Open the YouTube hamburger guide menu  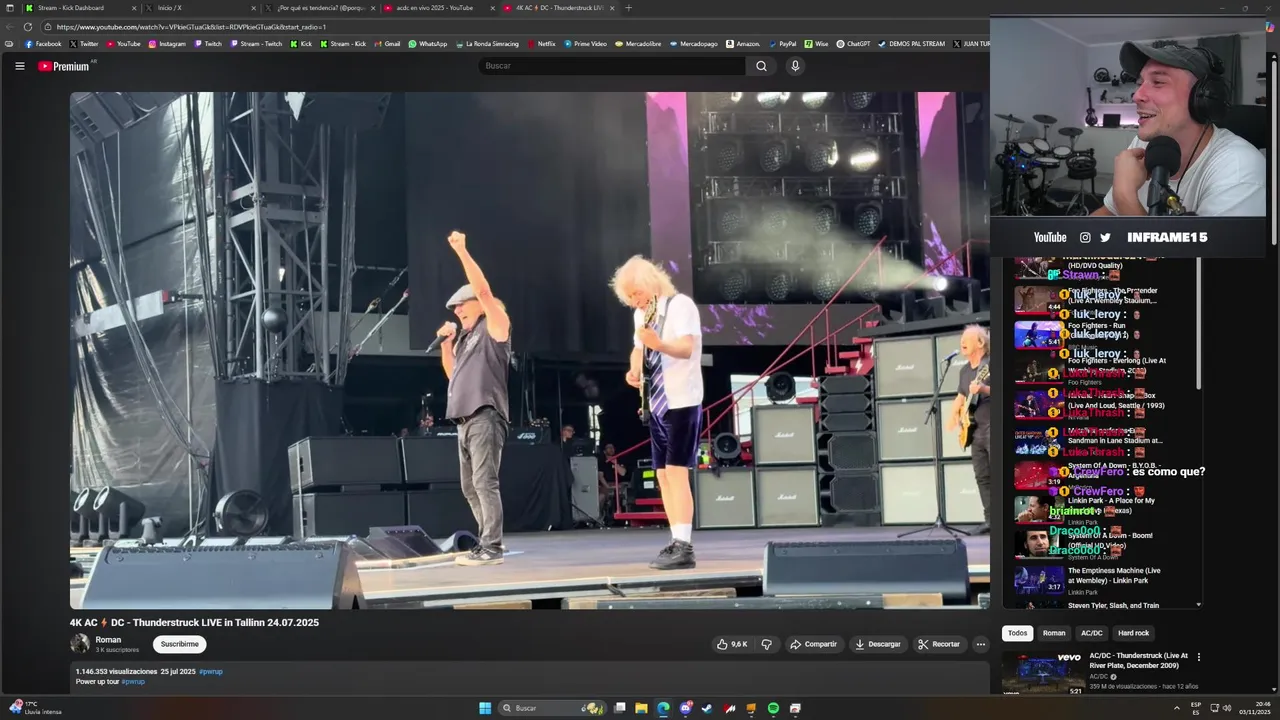(19, 66)
